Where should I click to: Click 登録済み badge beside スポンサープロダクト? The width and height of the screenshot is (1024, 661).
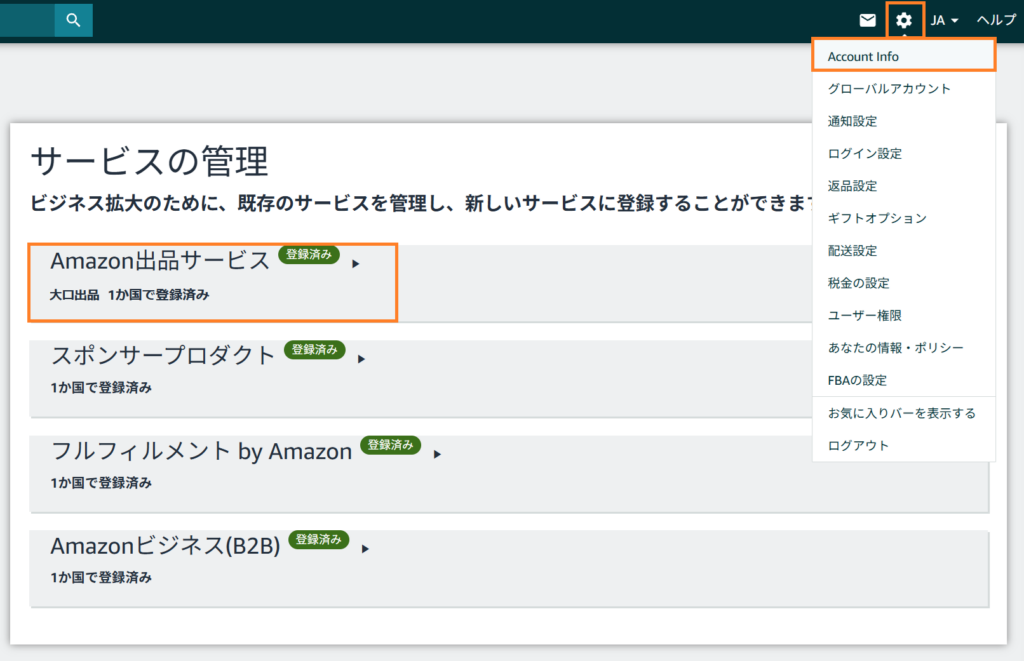tap(314, 349)
